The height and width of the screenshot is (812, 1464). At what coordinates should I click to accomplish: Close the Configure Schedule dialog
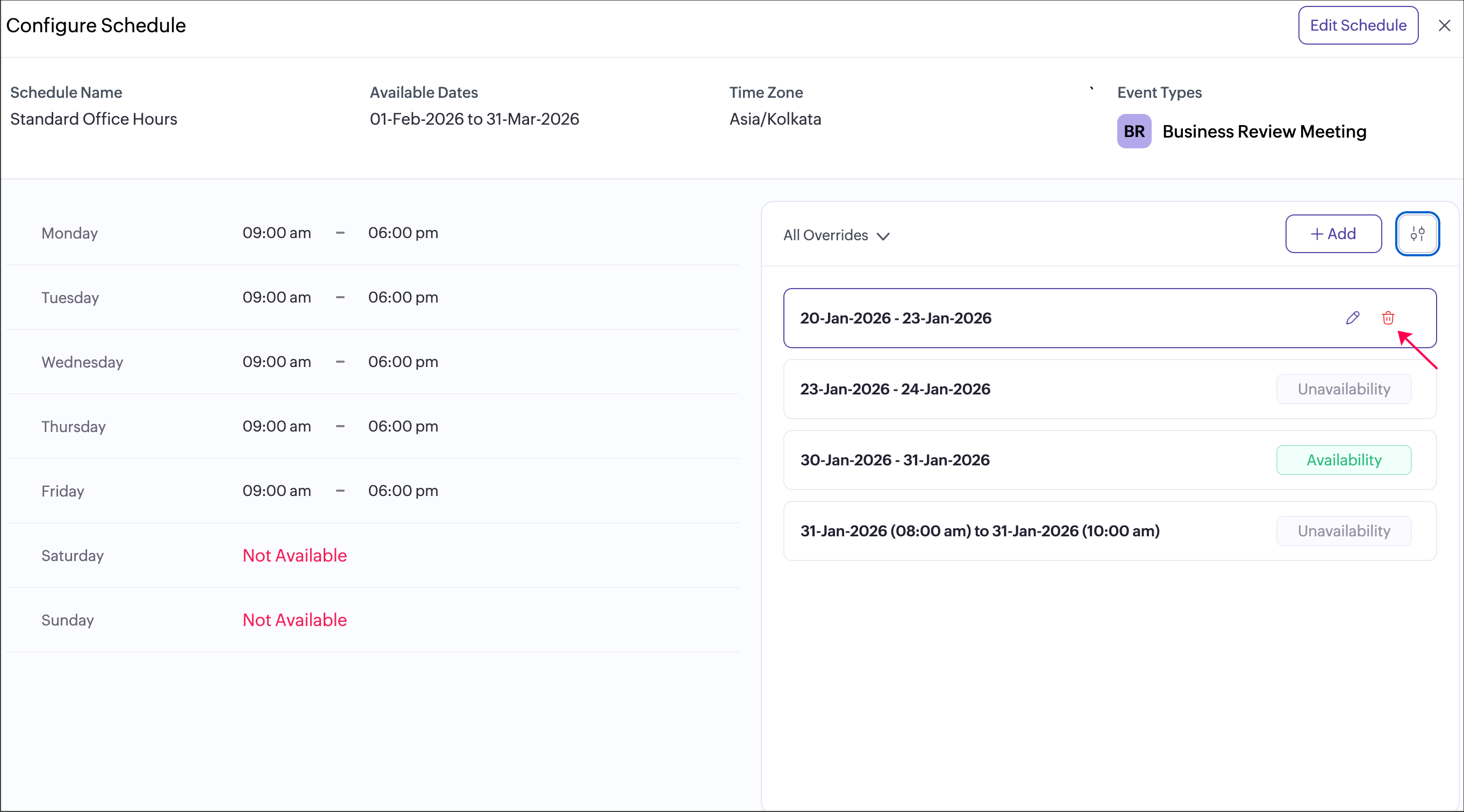pos(1444,26)
